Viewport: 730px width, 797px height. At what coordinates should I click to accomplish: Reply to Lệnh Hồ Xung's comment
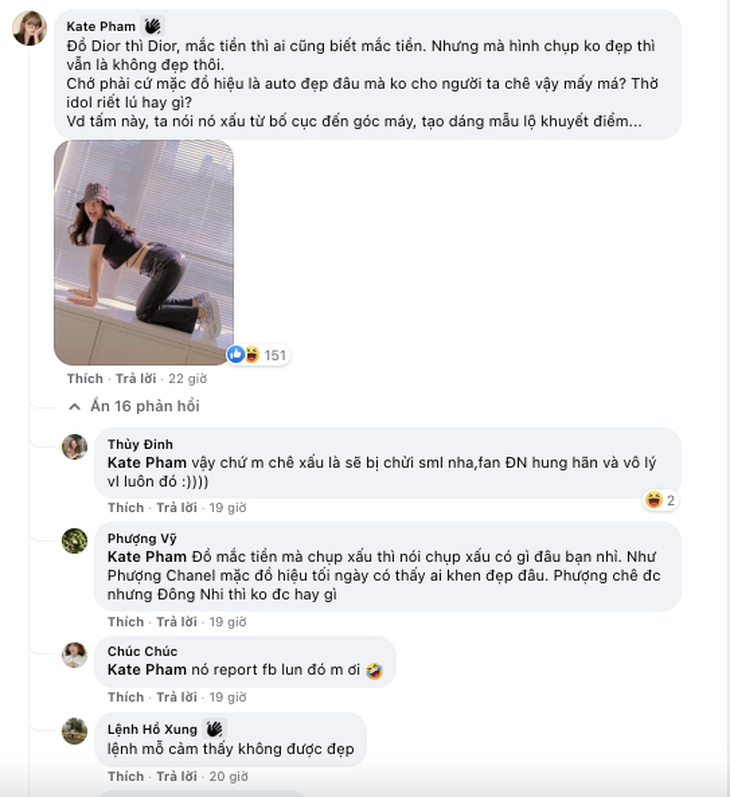(177, 776)
